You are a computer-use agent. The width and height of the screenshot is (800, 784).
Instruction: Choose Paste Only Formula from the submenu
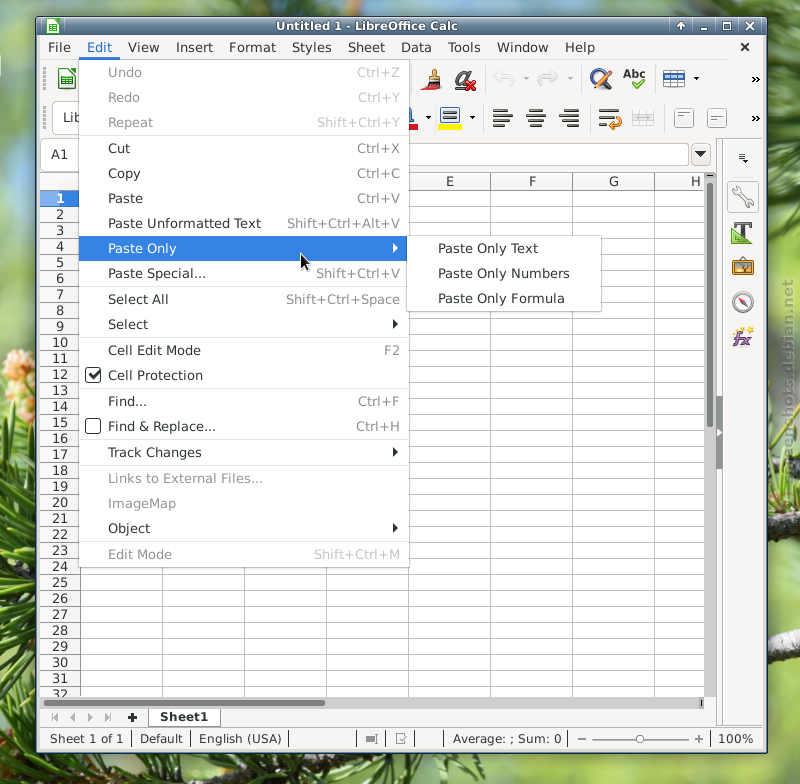coord(504,298)
